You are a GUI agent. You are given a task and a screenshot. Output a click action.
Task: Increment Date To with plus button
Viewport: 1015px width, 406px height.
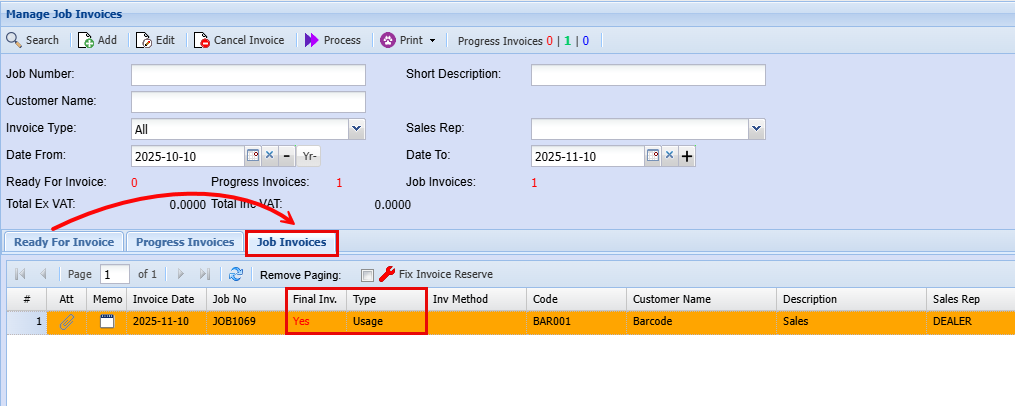coord(687,156)
